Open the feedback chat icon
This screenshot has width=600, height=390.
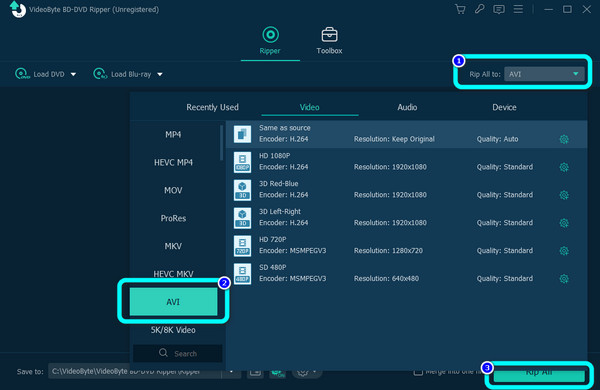coord(499,9)
